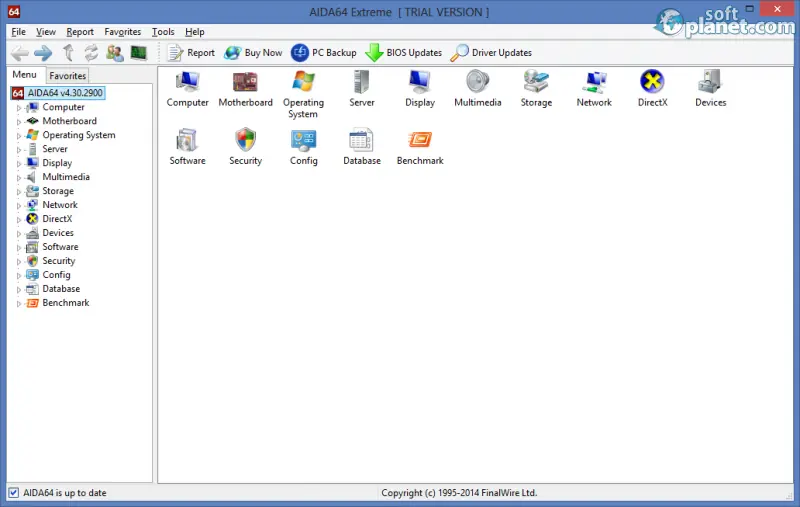Click the copyright FinalWire Ltd. status text

click(x=459, y=493)
